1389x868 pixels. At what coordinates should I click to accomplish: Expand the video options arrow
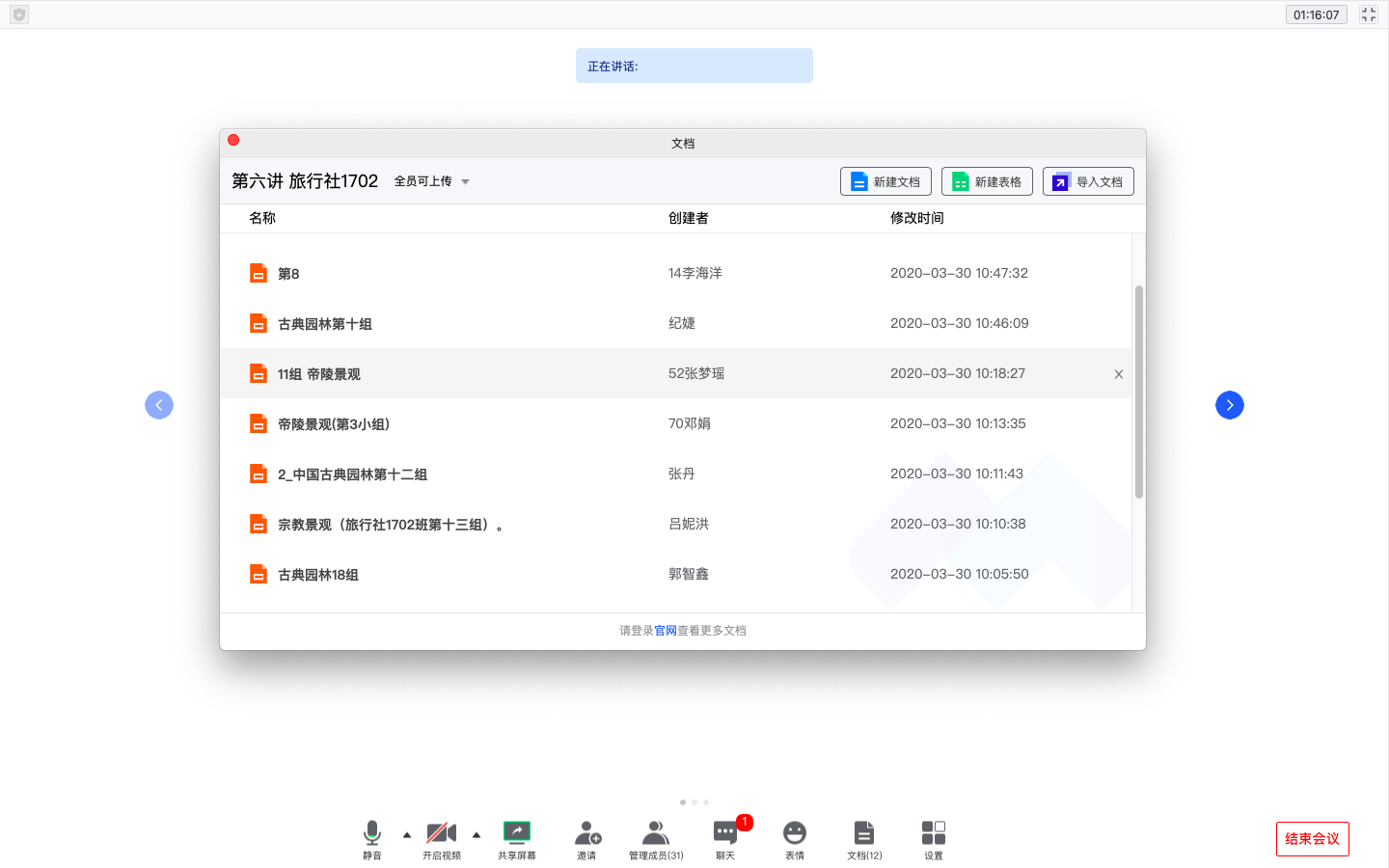tap(477, 835)
